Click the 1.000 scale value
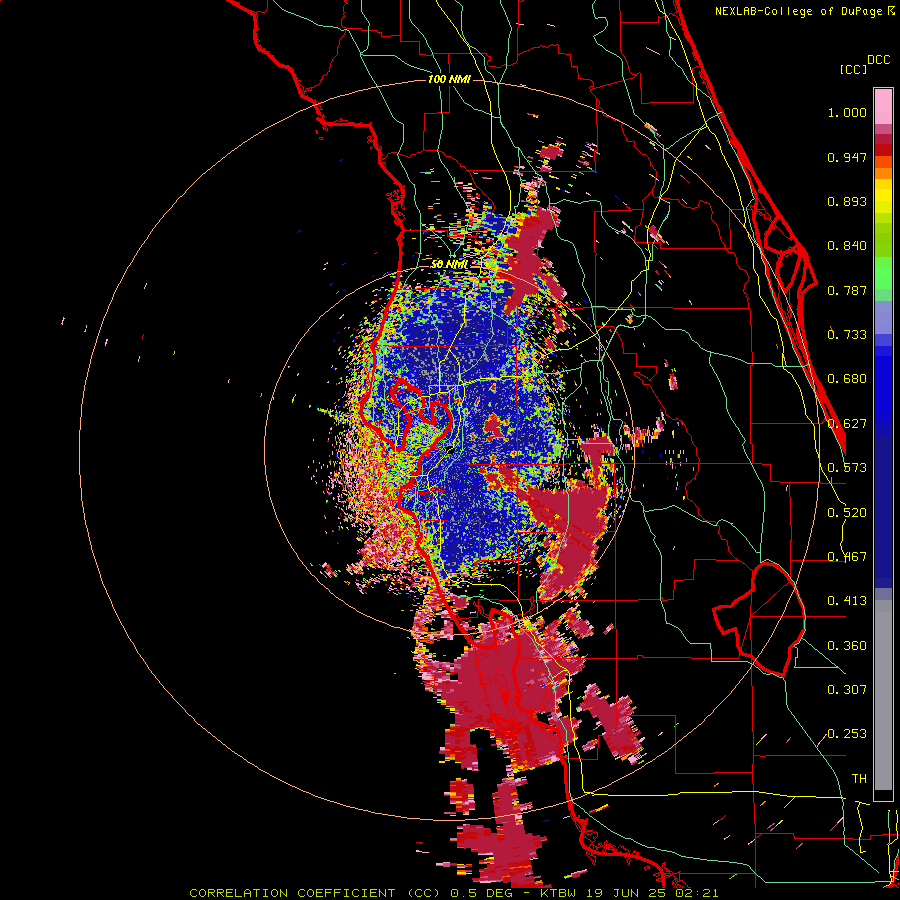Viewport: 900px width, 900px height. point(847,112)
